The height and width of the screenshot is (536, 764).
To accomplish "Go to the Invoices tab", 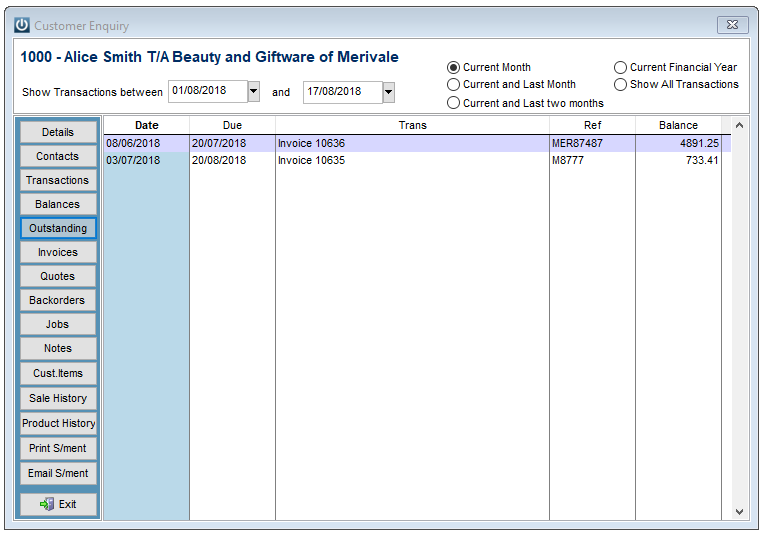I will tap(58, 252).
